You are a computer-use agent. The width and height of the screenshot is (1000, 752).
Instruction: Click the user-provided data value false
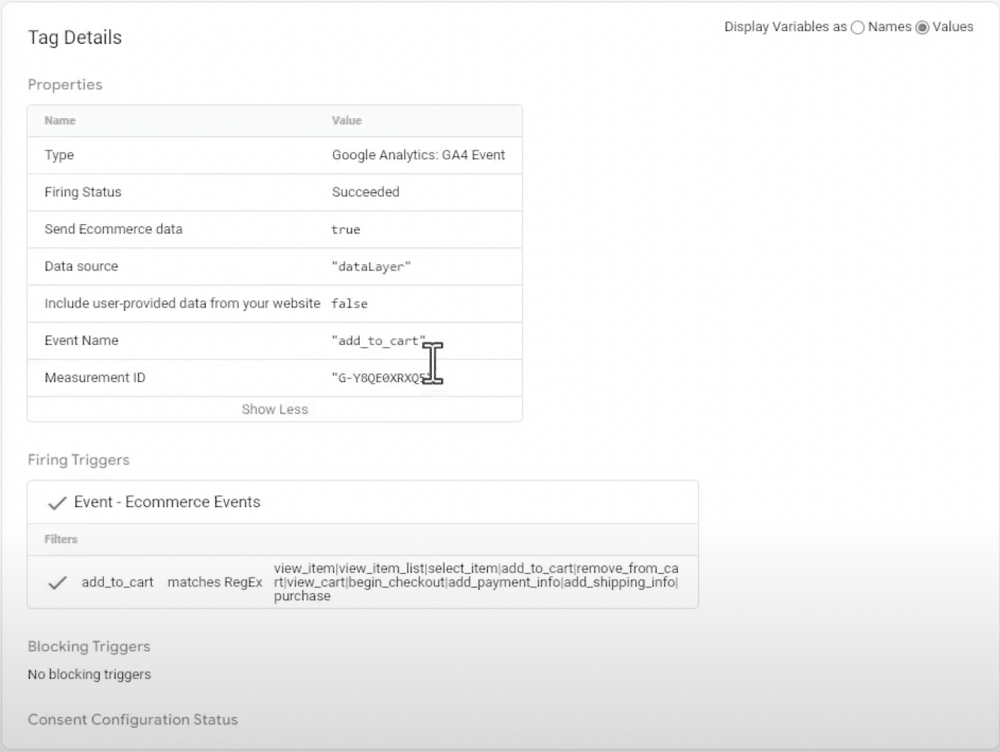349,303
